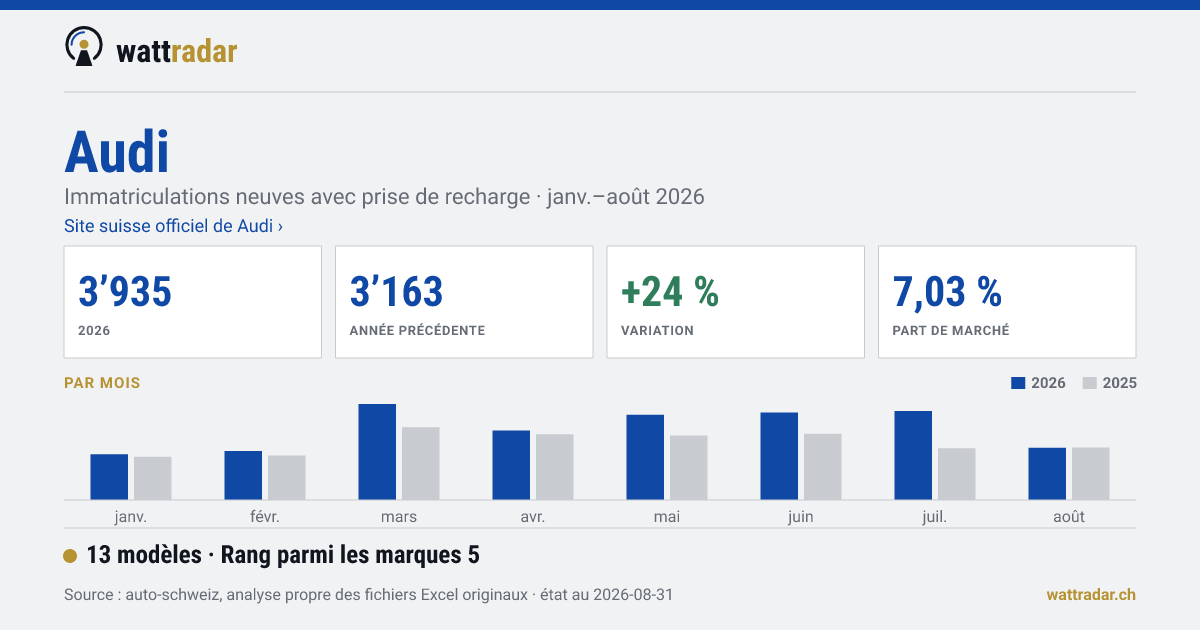Click the 7,03 % market share value
Viewport: 1200px width, 630px height.
947,292
